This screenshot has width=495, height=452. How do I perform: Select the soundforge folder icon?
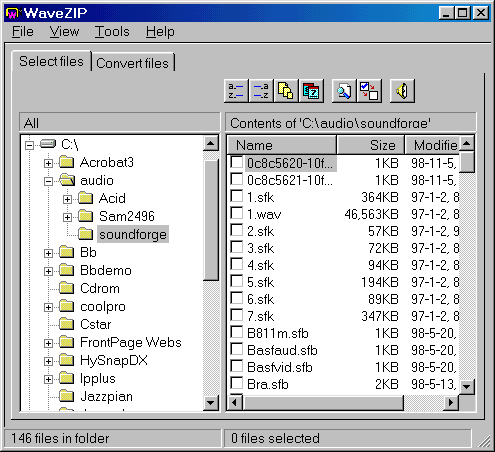click(x=86, y=234)
